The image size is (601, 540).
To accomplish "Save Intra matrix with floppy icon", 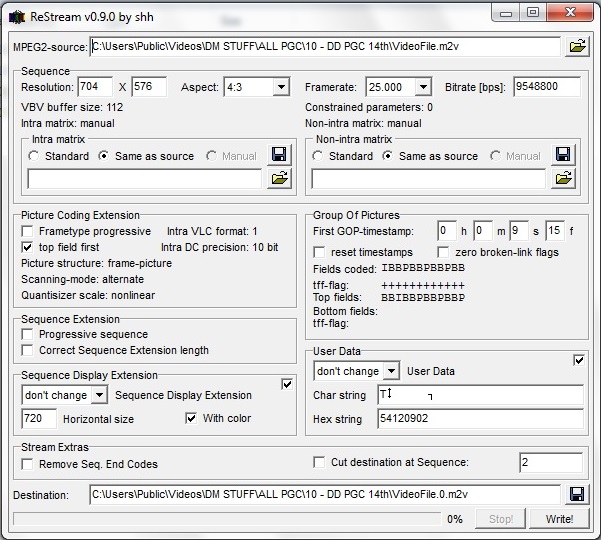I will tap(279, 155).
